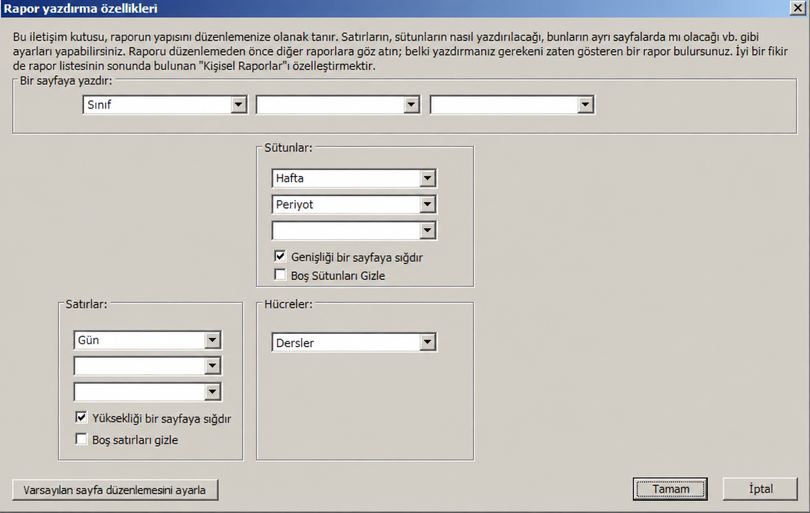The height and width of the screenshot is (513, 810).
Task: Confirm with the Tamam button
Action: click(670, 489)
